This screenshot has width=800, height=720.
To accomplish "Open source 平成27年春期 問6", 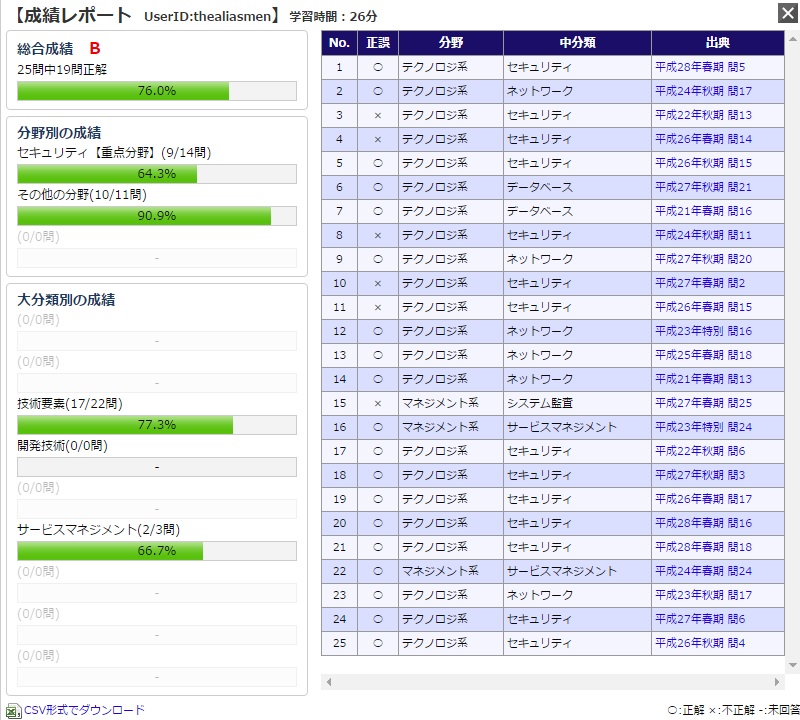I will [700, 618].
